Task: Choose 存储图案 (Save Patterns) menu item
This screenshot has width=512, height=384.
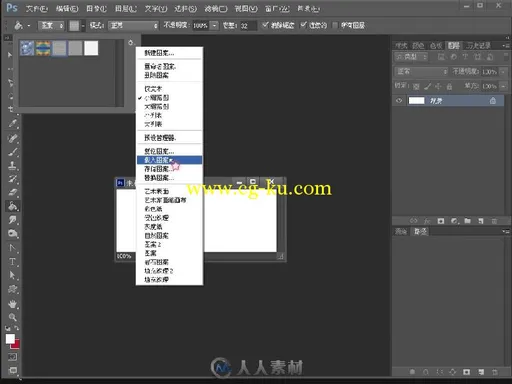Action: point(169,169)
